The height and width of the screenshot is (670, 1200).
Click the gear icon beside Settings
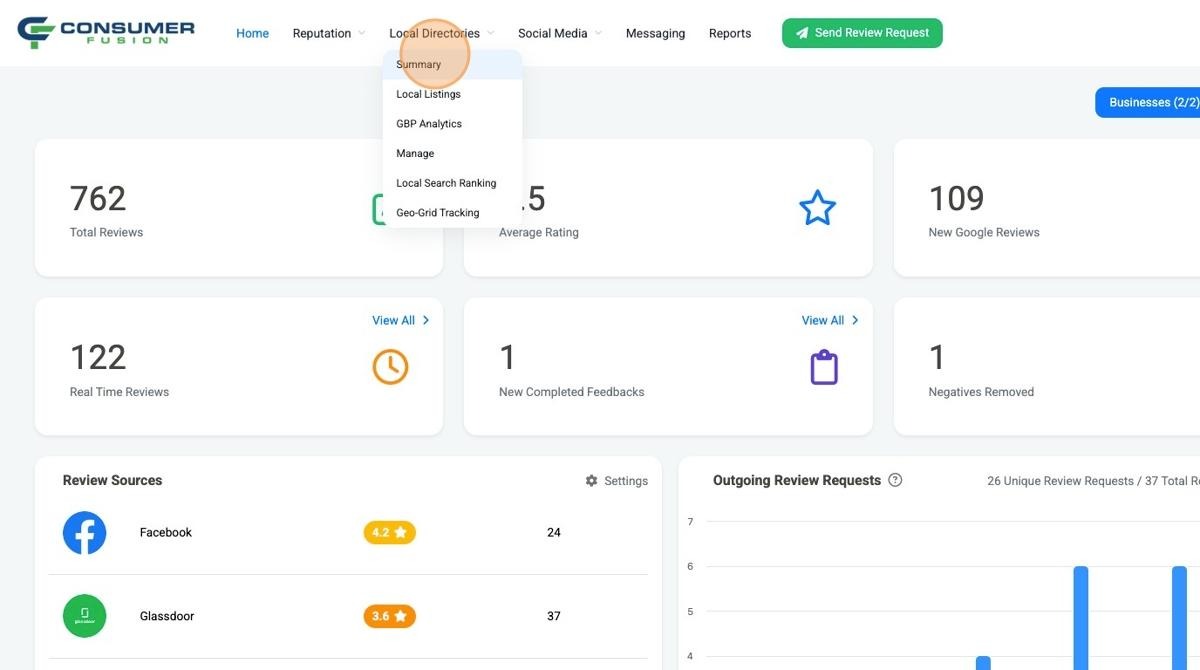591,481
